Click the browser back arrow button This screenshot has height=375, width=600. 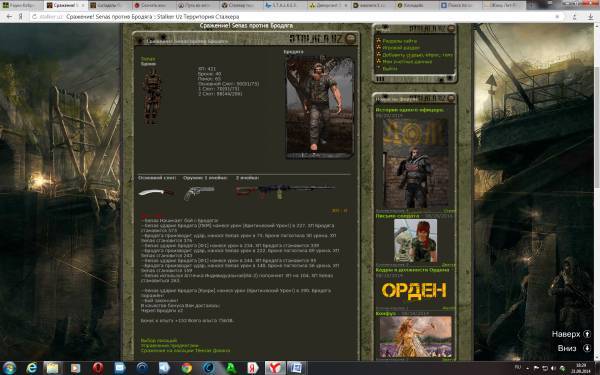click(9, 17)
